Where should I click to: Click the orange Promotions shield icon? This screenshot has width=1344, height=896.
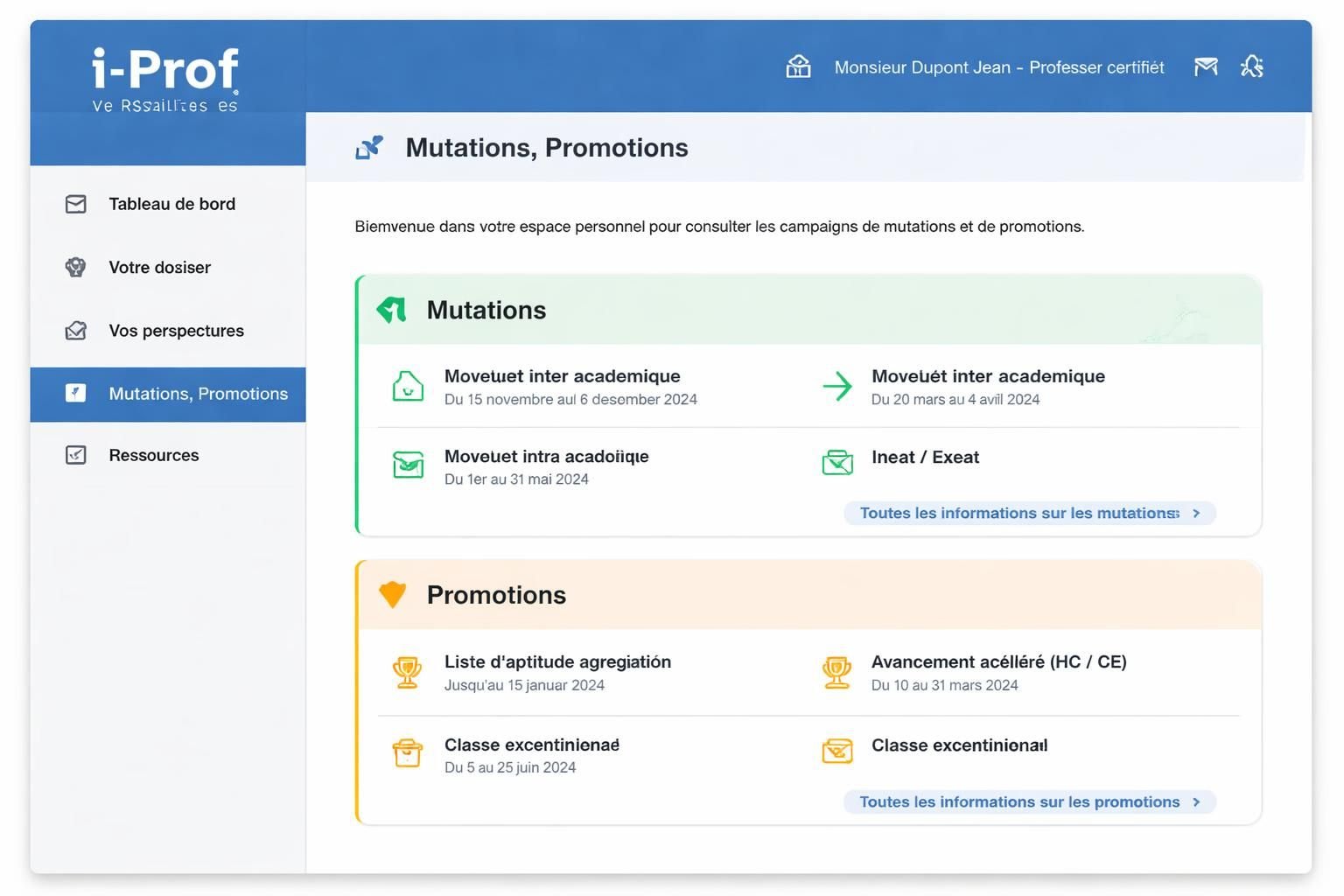(392, 593)
